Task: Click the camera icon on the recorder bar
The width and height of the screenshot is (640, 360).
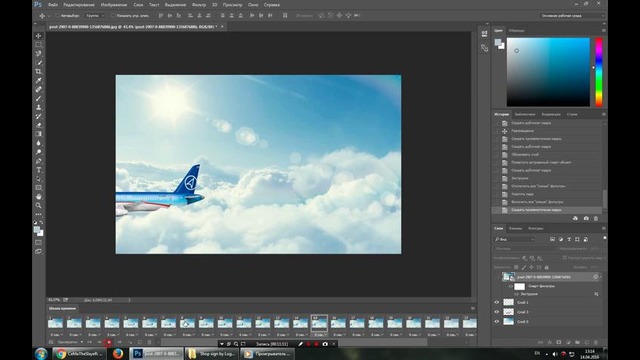Action: point(325,344)
